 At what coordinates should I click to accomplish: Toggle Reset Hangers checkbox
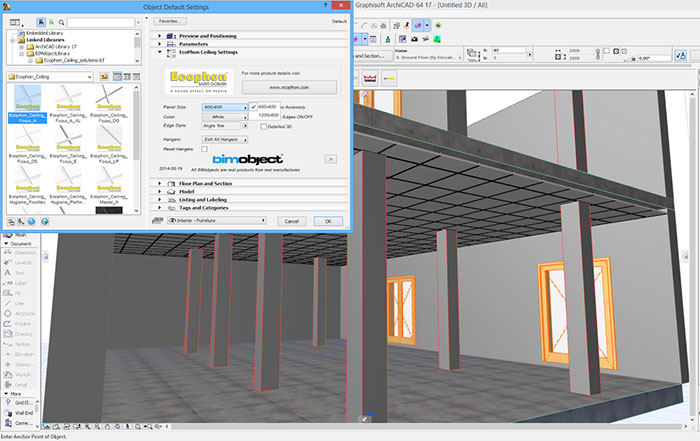[x=204, y=149]
